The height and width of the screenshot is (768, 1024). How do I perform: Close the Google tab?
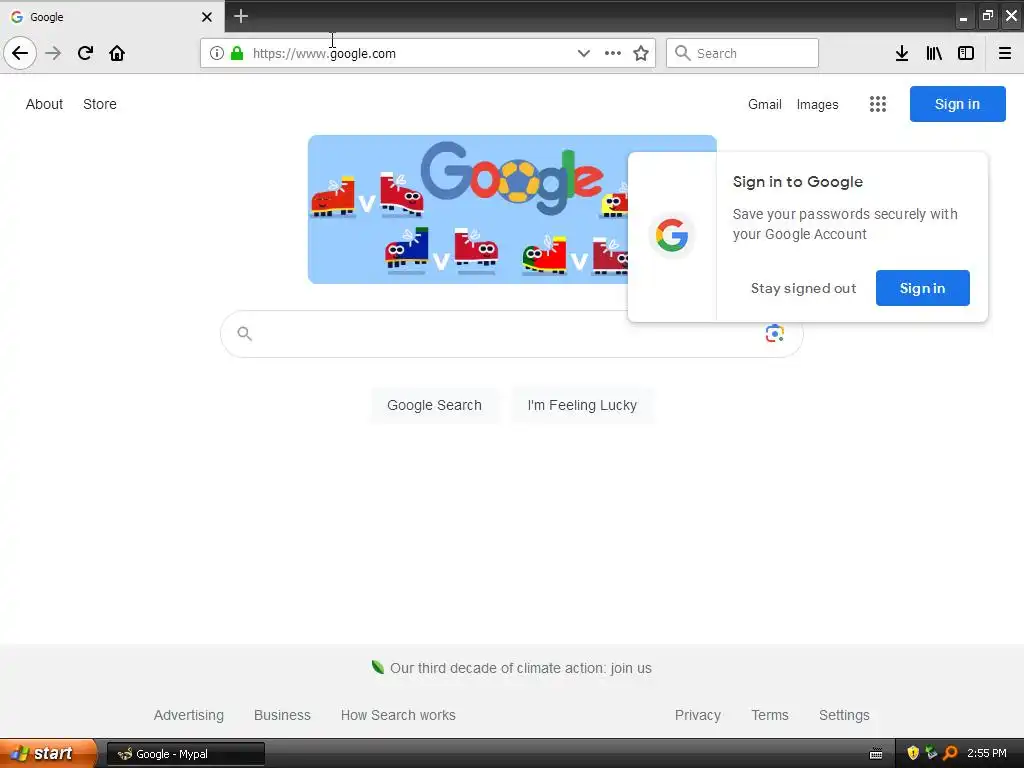coord(206,17)
